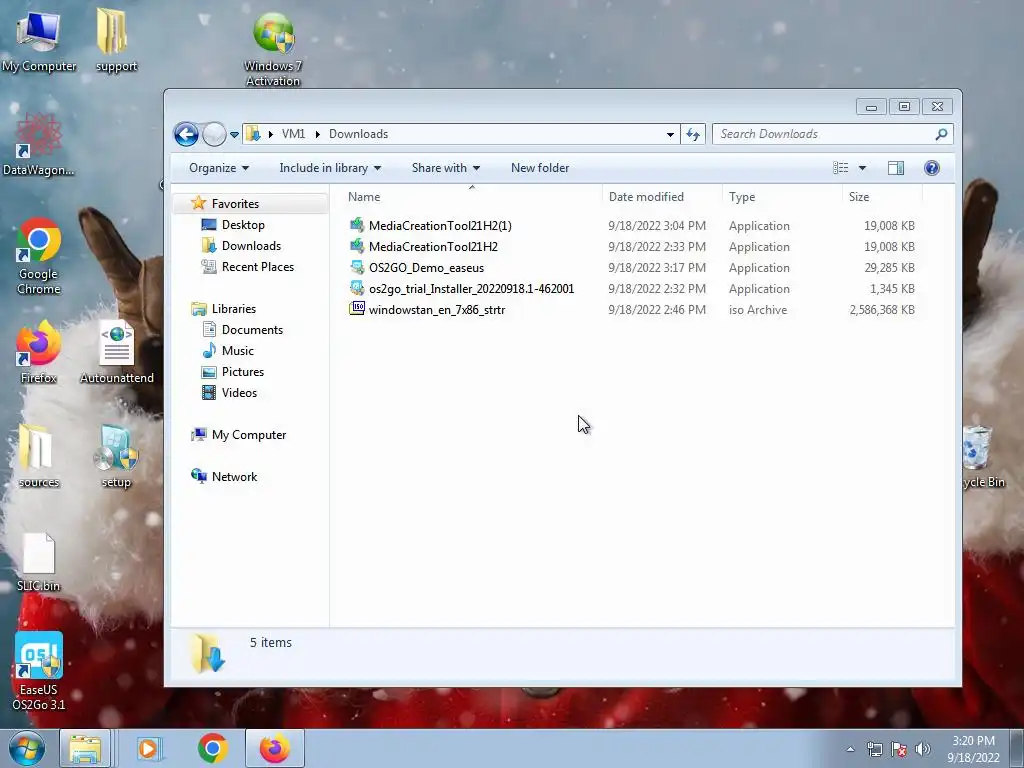The width and height of the screenshot is (1024, 768).
Task: Click the Downloads breadcrumb in address bar
Action: pyautogui.click(x=359, y=134)
